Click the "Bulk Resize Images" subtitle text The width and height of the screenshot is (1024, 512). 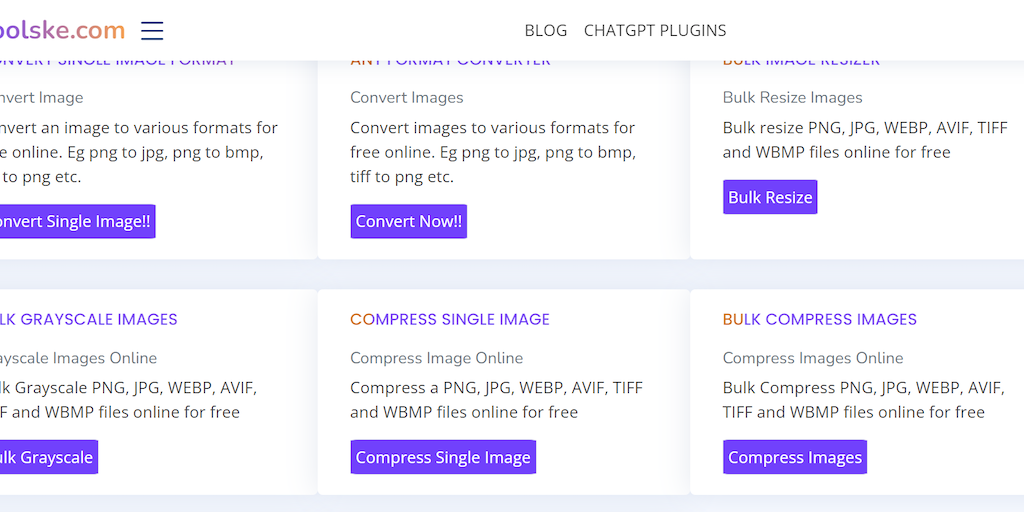point(792,98)
